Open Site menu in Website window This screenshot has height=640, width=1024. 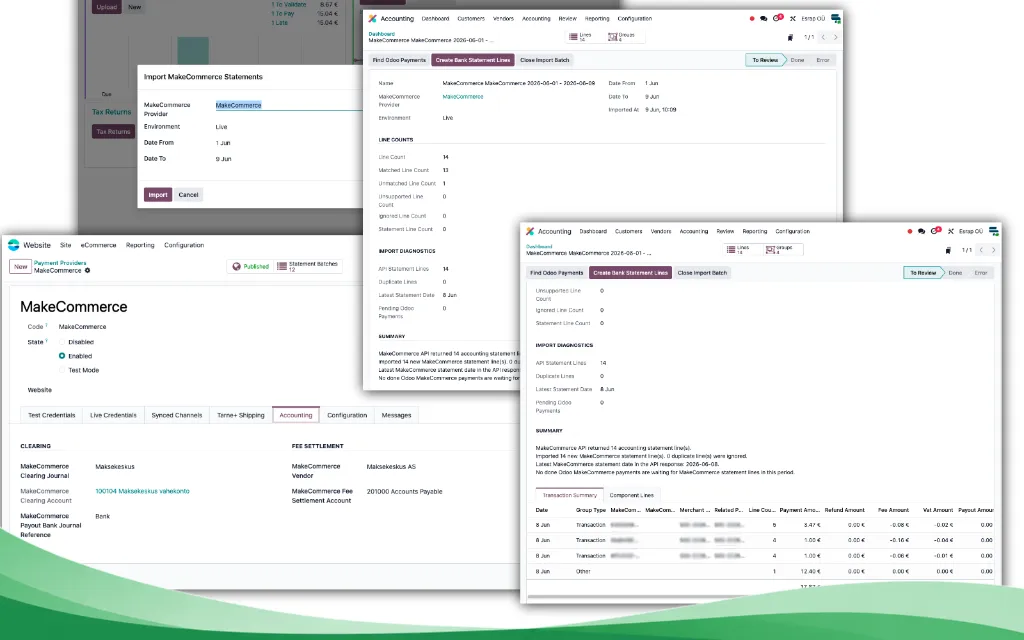point(65,246)
